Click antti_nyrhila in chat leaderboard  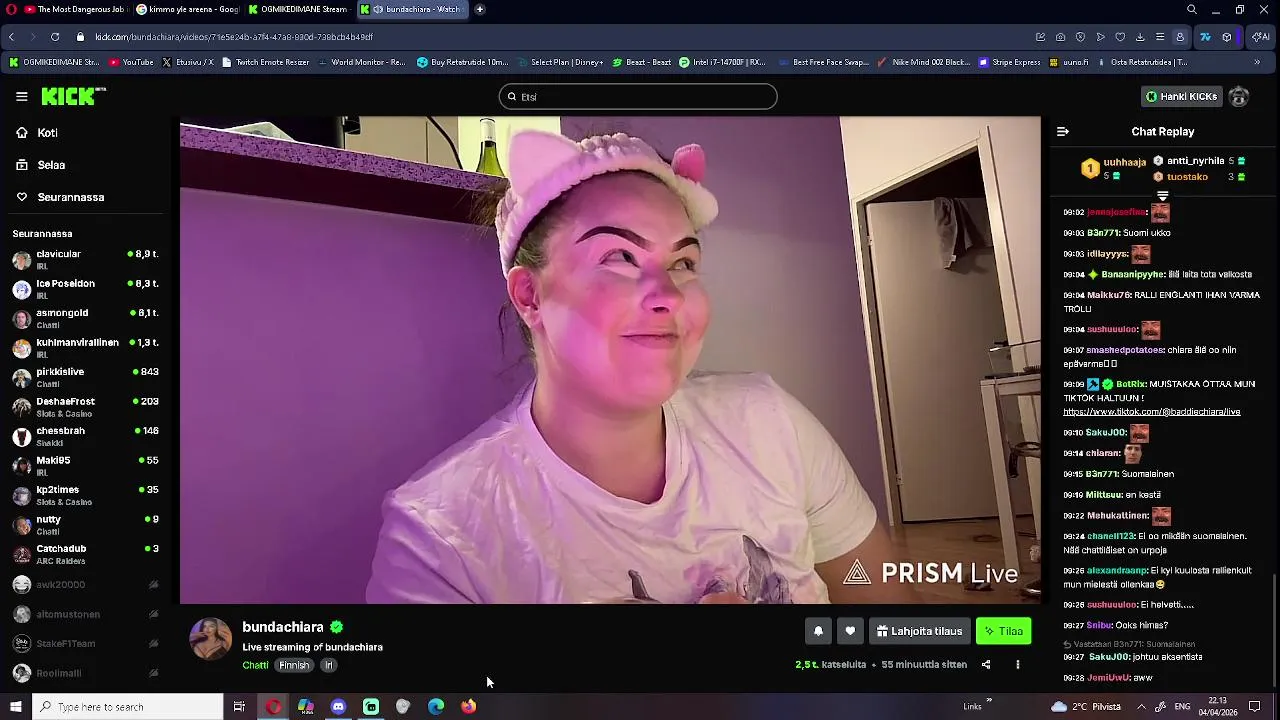(1195, 161)
